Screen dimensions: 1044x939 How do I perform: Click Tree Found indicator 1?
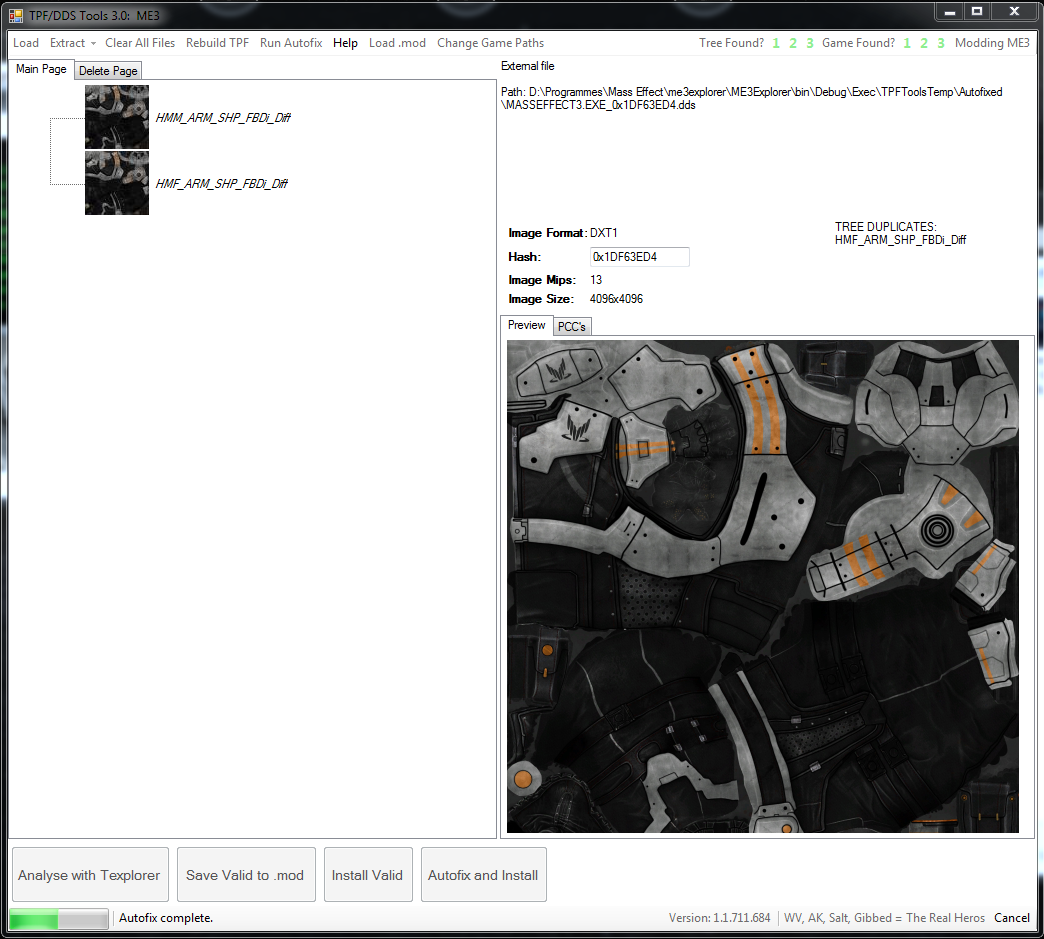click(776, 43)
